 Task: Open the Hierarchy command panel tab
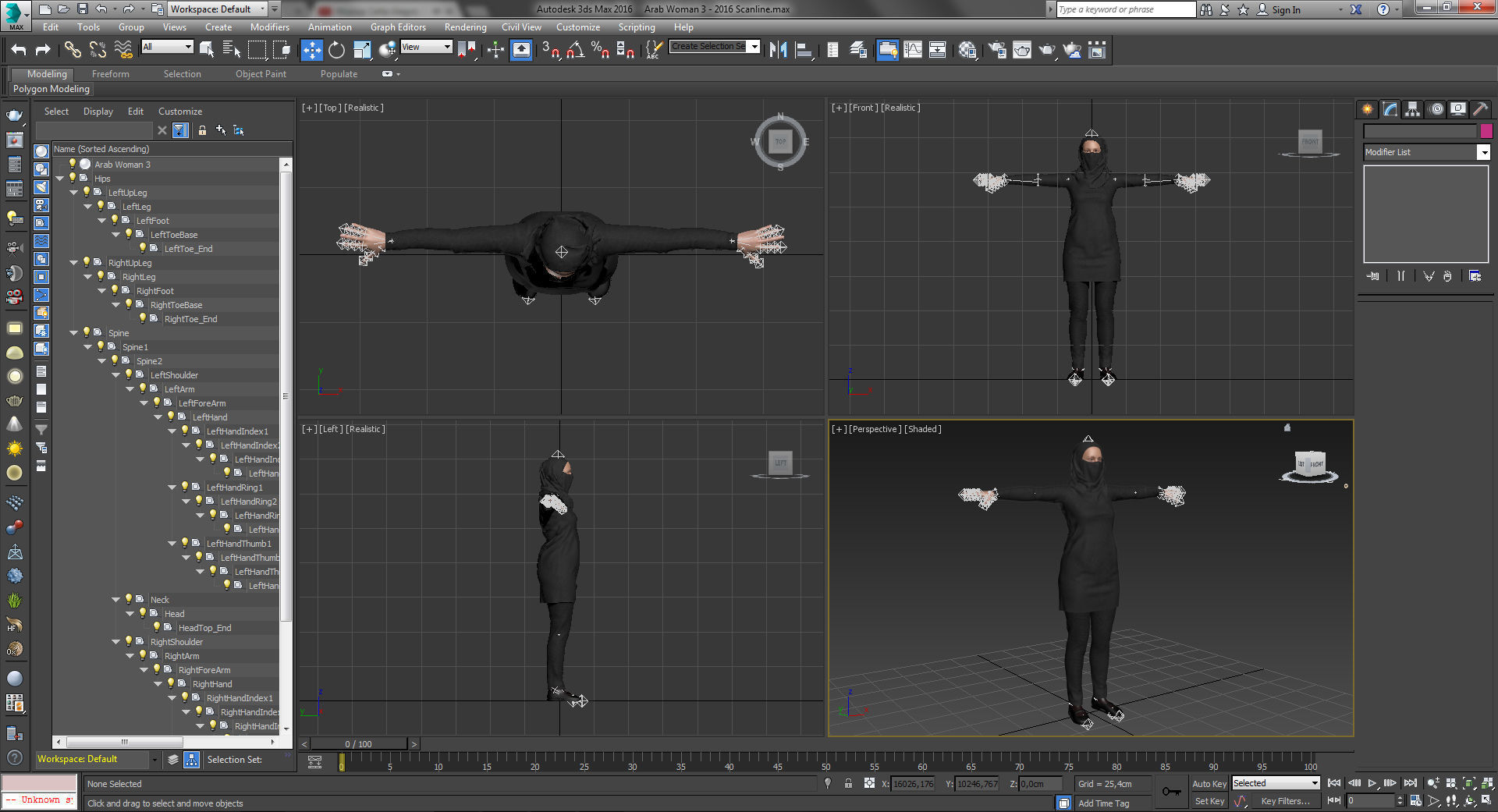1412,109
